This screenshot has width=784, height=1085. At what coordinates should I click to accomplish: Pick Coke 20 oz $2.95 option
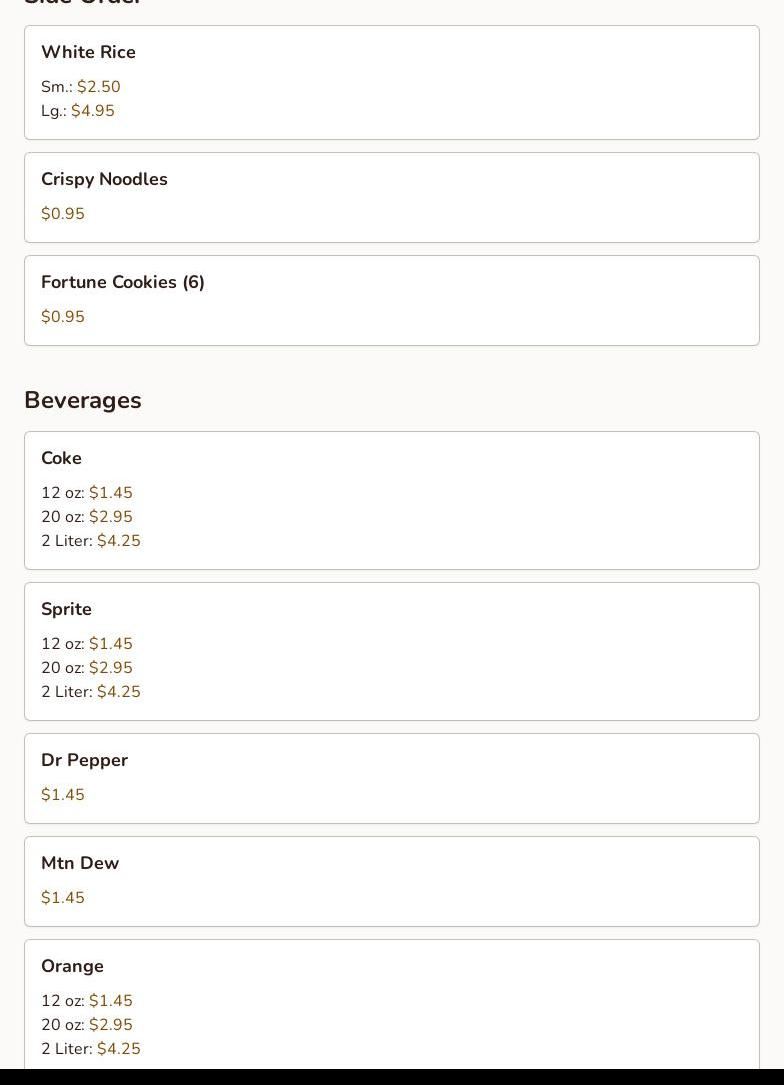(x=86, y=517)
